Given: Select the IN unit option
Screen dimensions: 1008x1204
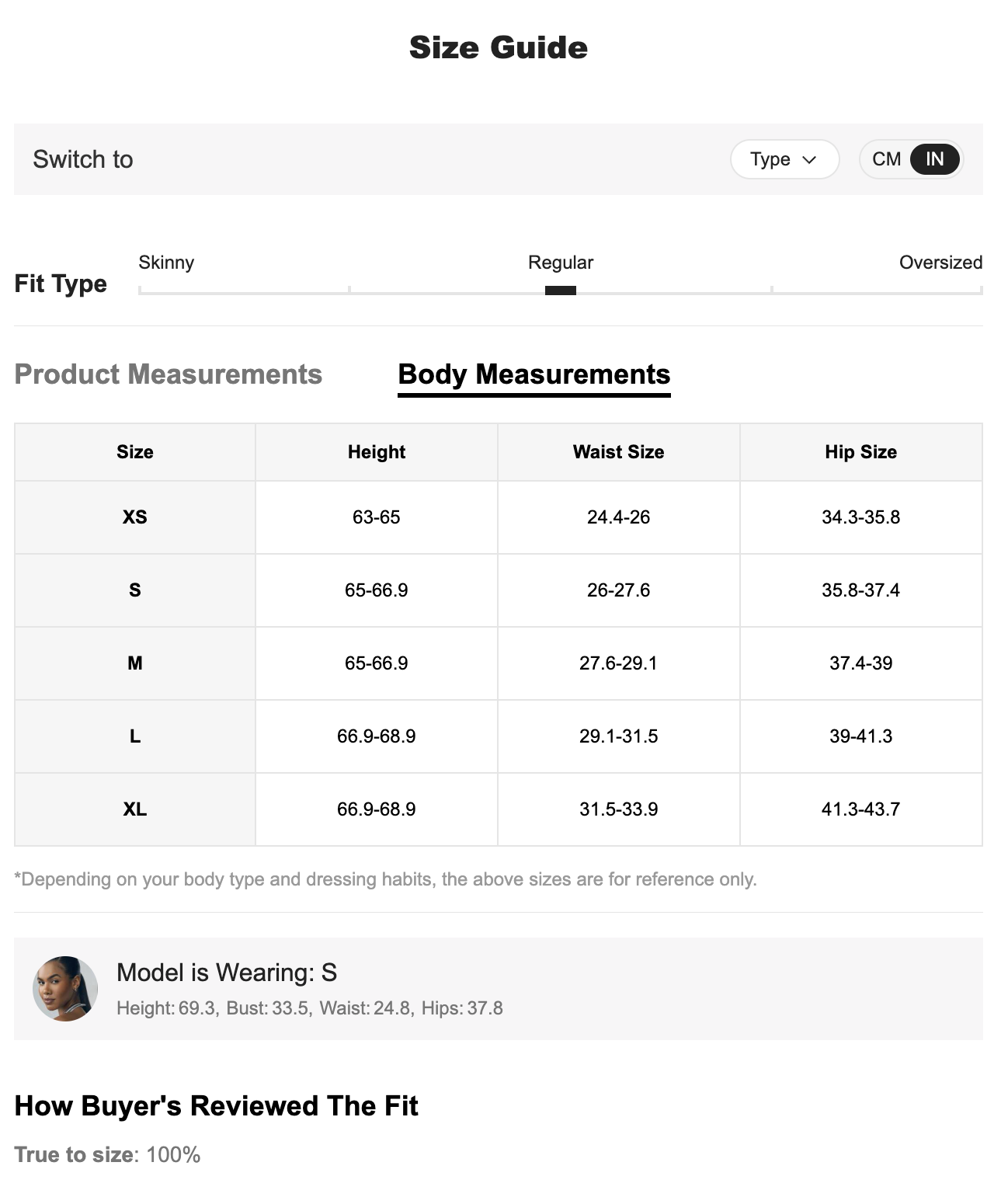Looking at the screenshot, I should pos(934,159).
